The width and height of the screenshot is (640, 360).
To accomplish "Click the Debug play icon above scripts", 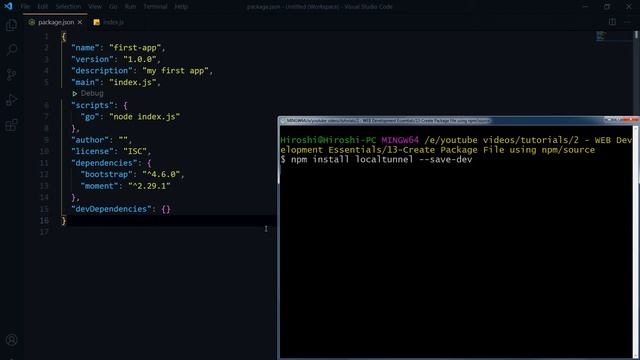I will [75, 93].
